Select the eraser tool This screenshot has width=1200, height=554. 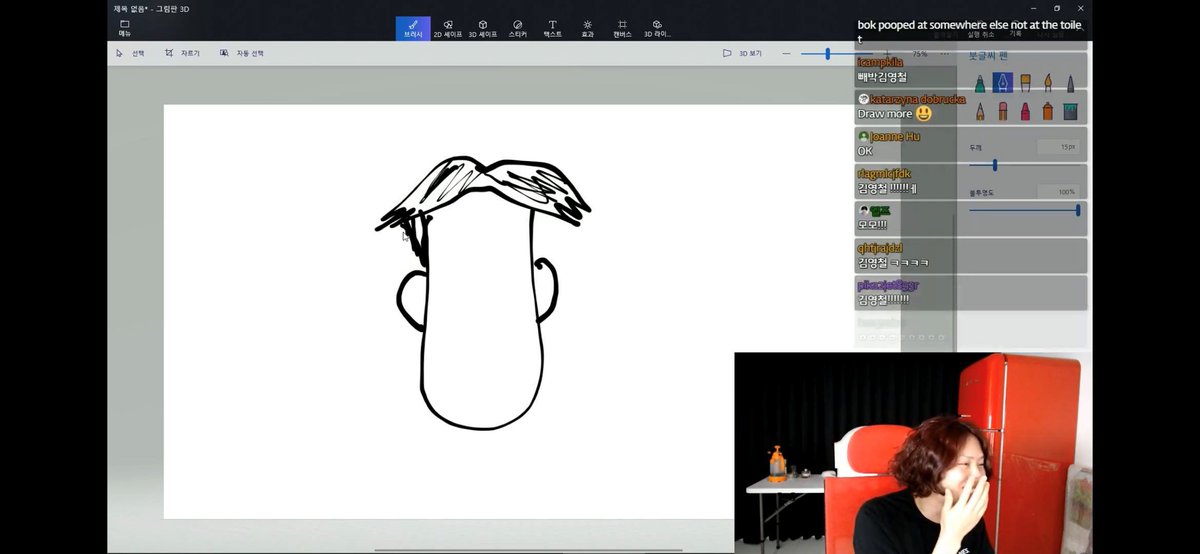point(1003,110)
